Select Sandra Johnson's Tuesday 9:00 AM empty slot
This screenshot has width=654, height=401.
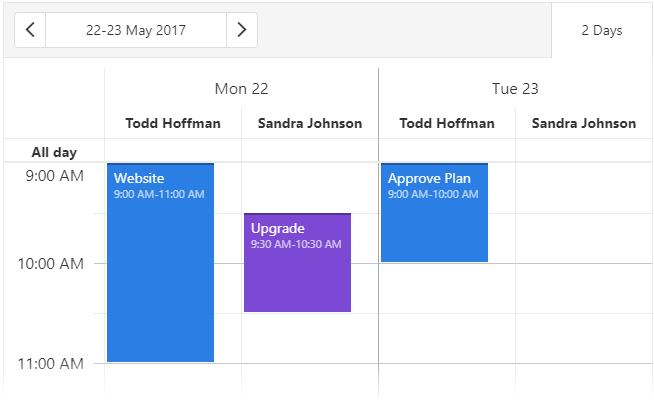coord(584,188)
